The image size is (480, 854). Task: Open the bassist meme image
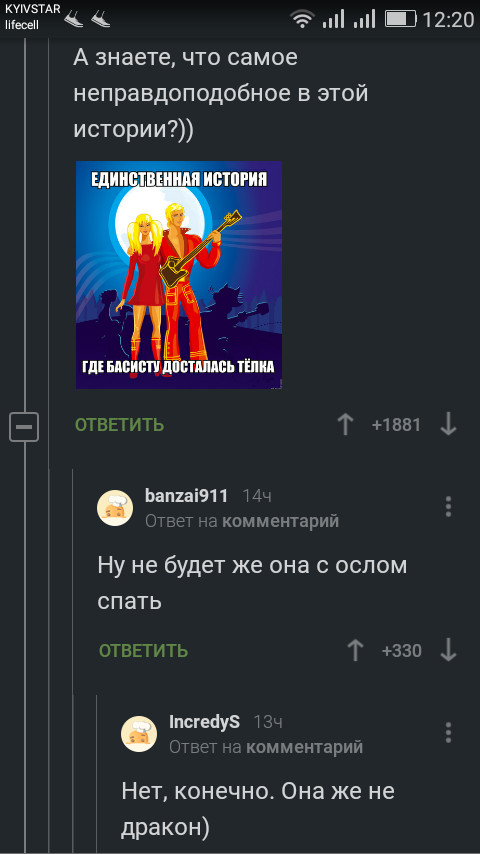point(179,275)
